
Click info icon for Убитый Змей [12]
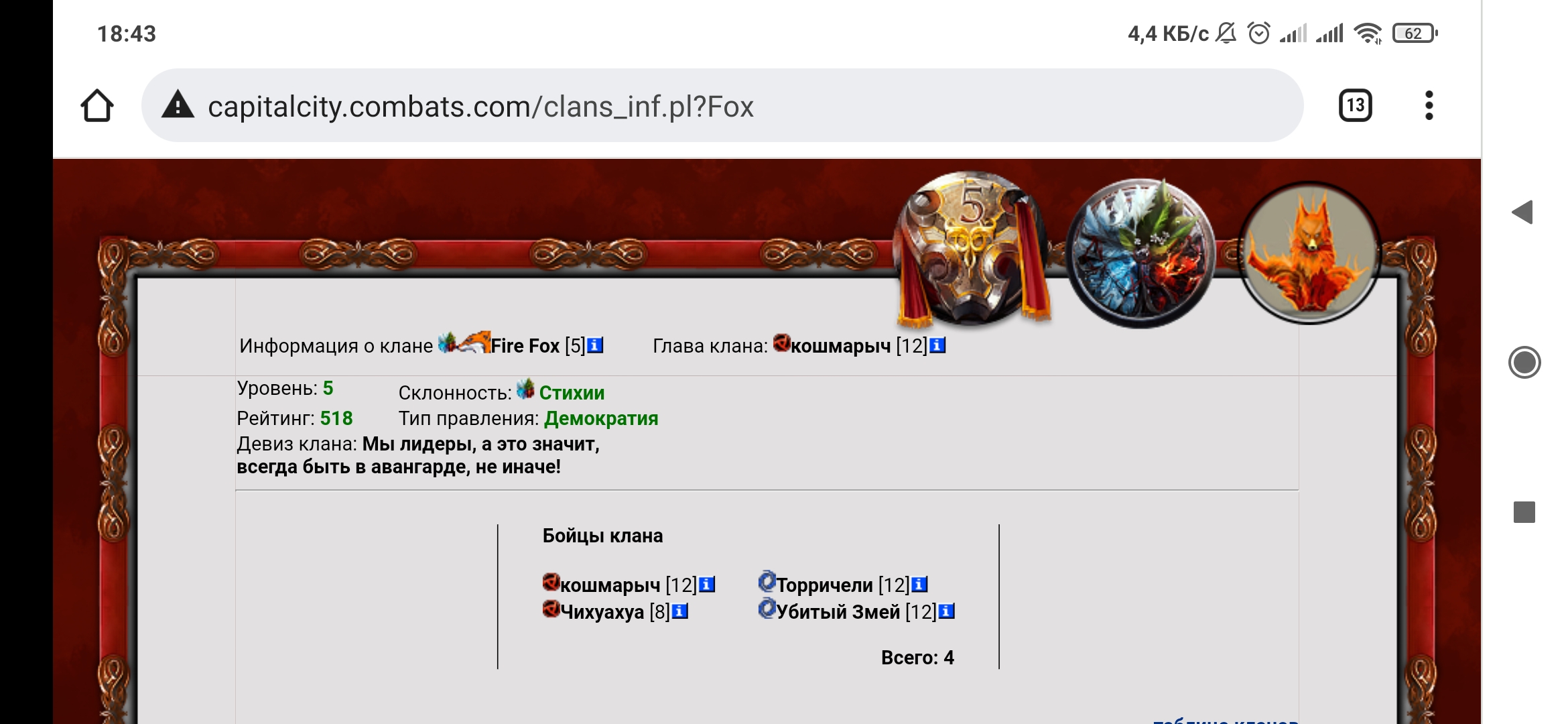click(x=946, y=611)
